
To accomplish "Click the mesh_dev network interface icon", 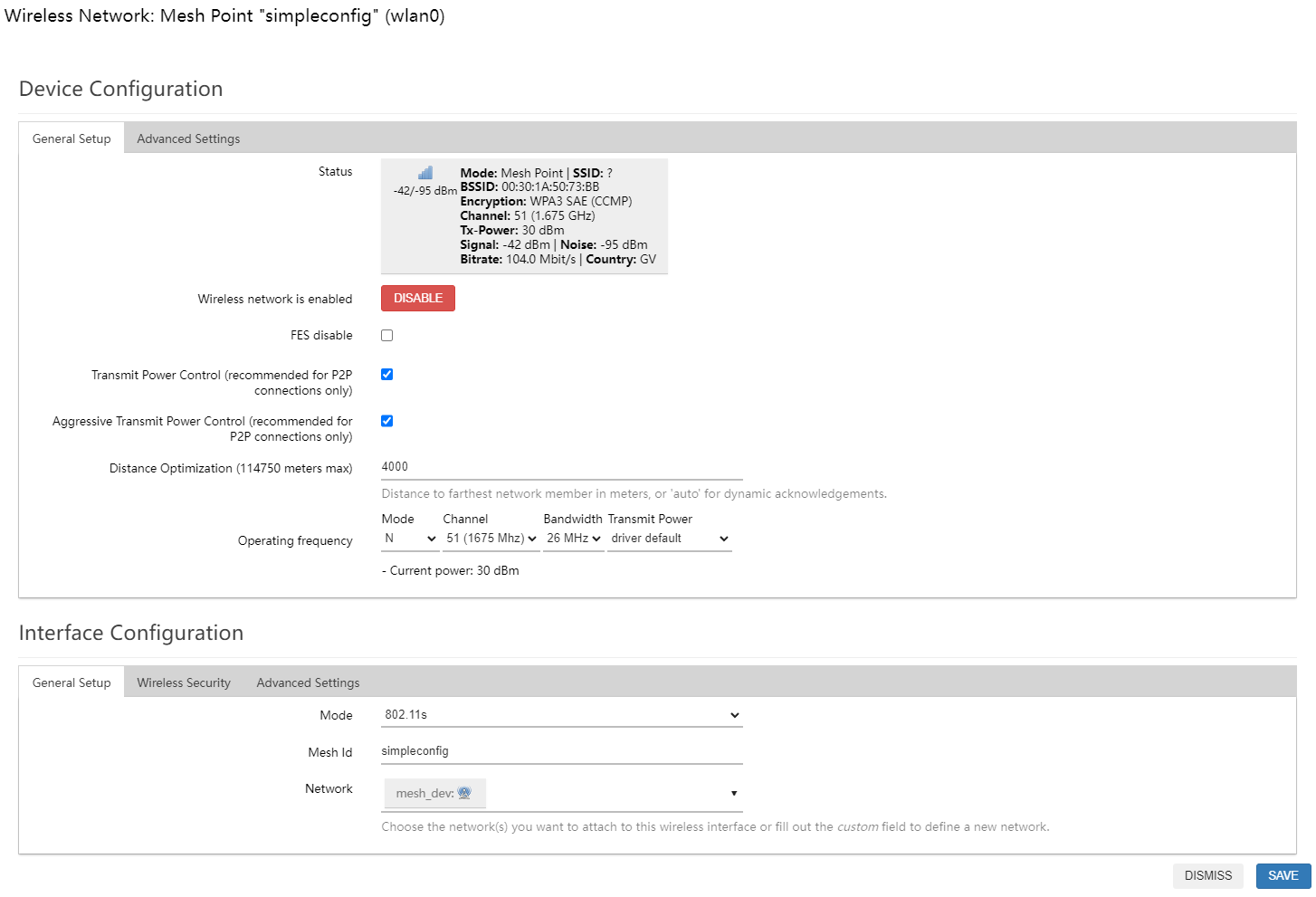I will 464,793.
